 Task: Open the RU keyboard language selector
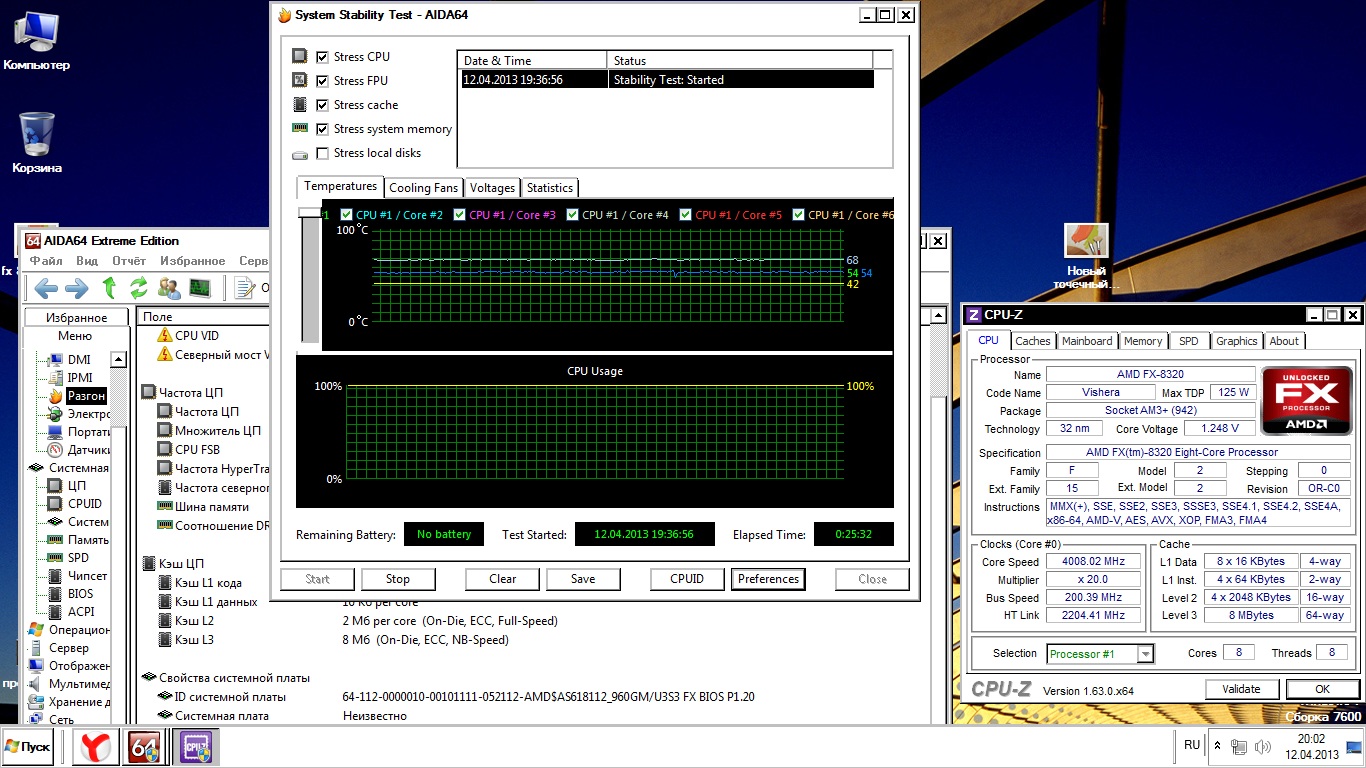[x=1191, y=745]
